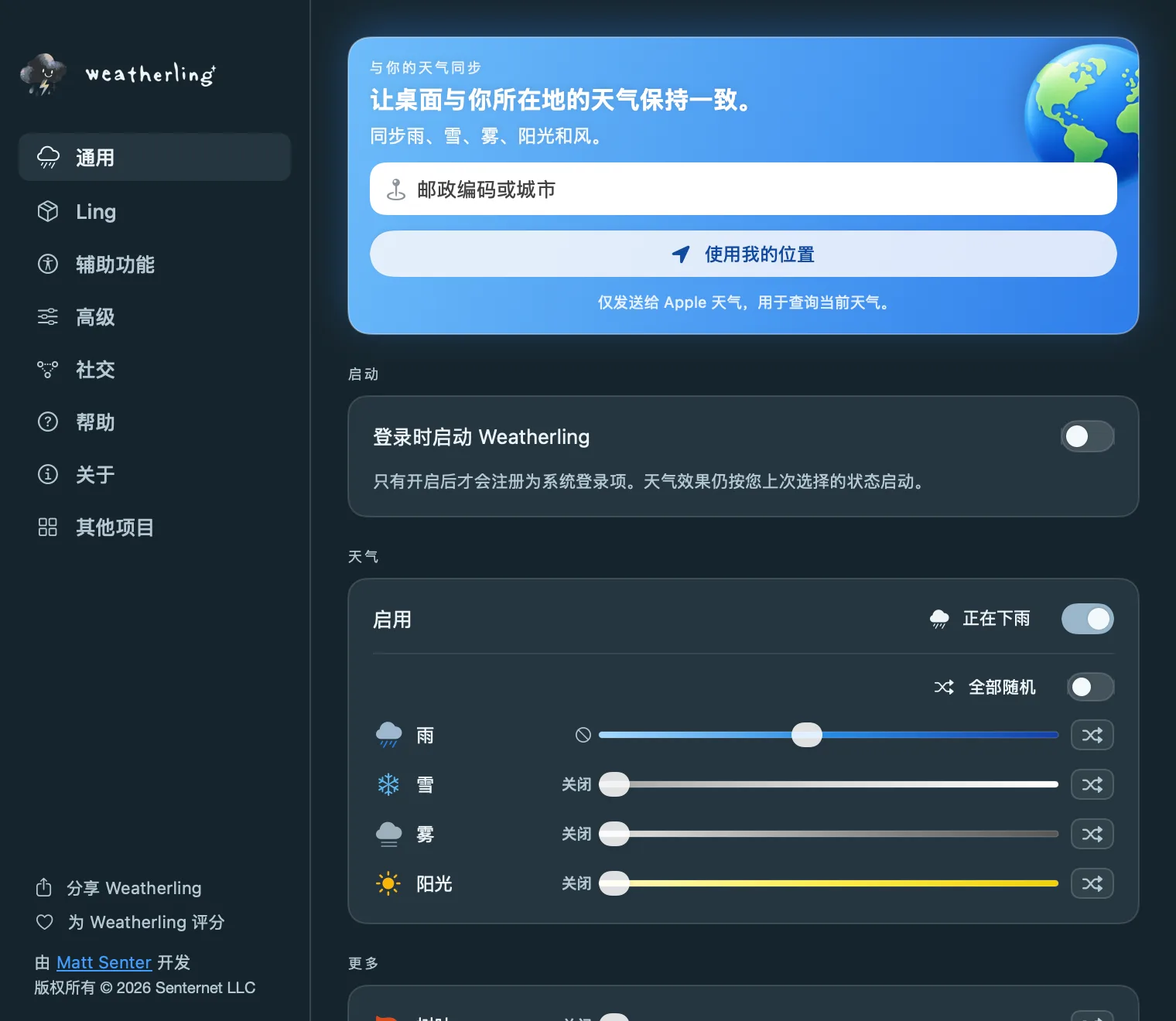Viewport: 1176px width, 1021px height.
Task: Toggle launch Weatherling at login switch
Action: 1087,436
